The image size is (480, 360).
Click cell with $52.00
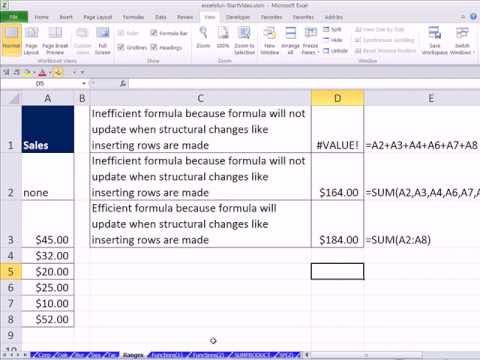(48, 319)
